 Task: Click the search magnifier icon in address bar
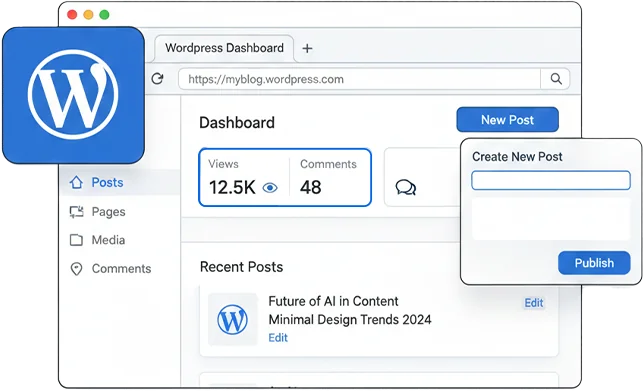pyautogui.click(x=556, y=78)
